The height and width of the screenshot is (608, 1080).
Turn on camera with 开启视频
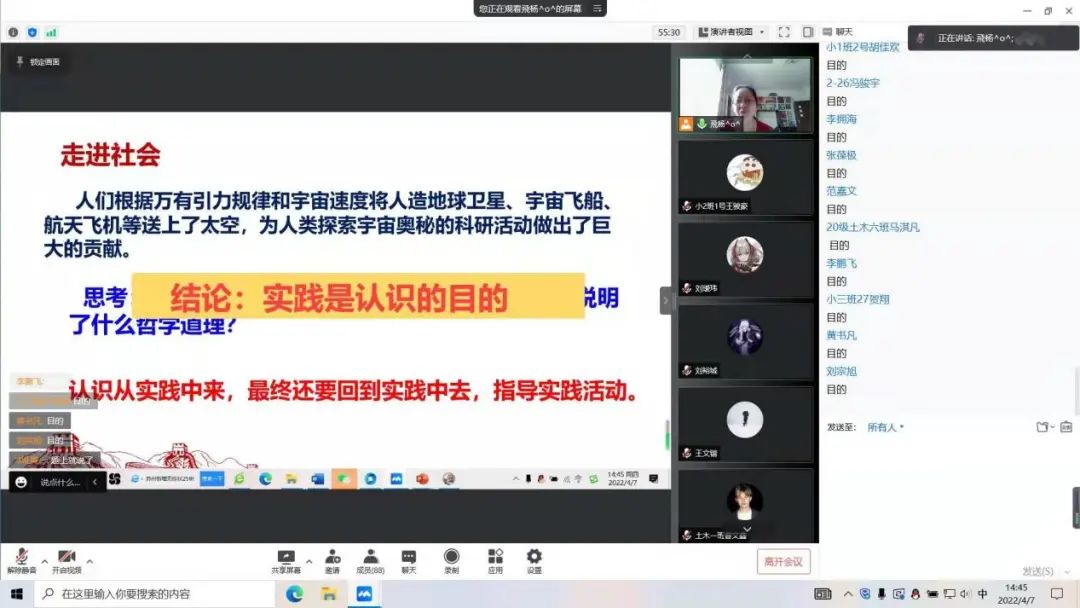[66, 559]
